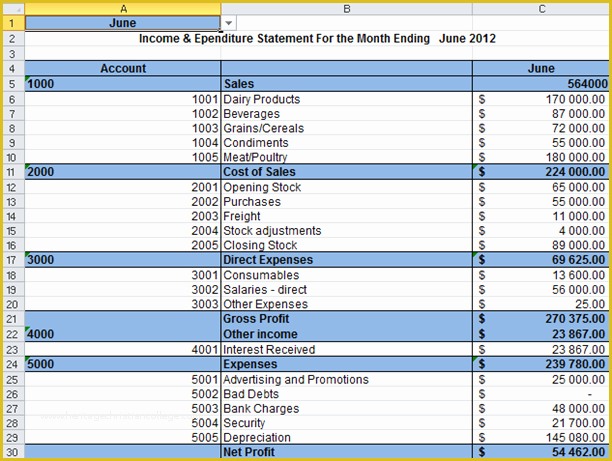Select the Account header cell
Image resolution: width=612 pixels, height=461 pixels.
point(123,68)
